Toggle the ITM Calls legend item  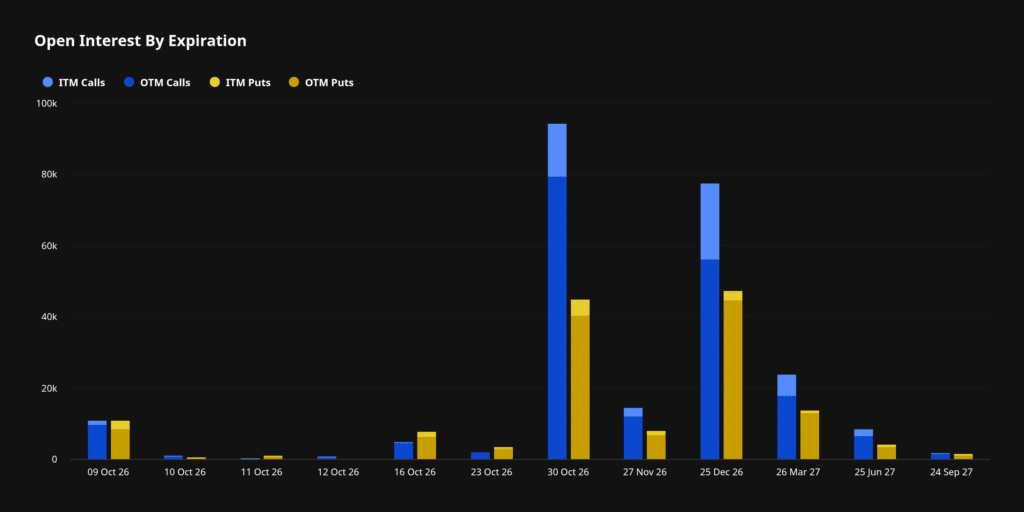73,83
